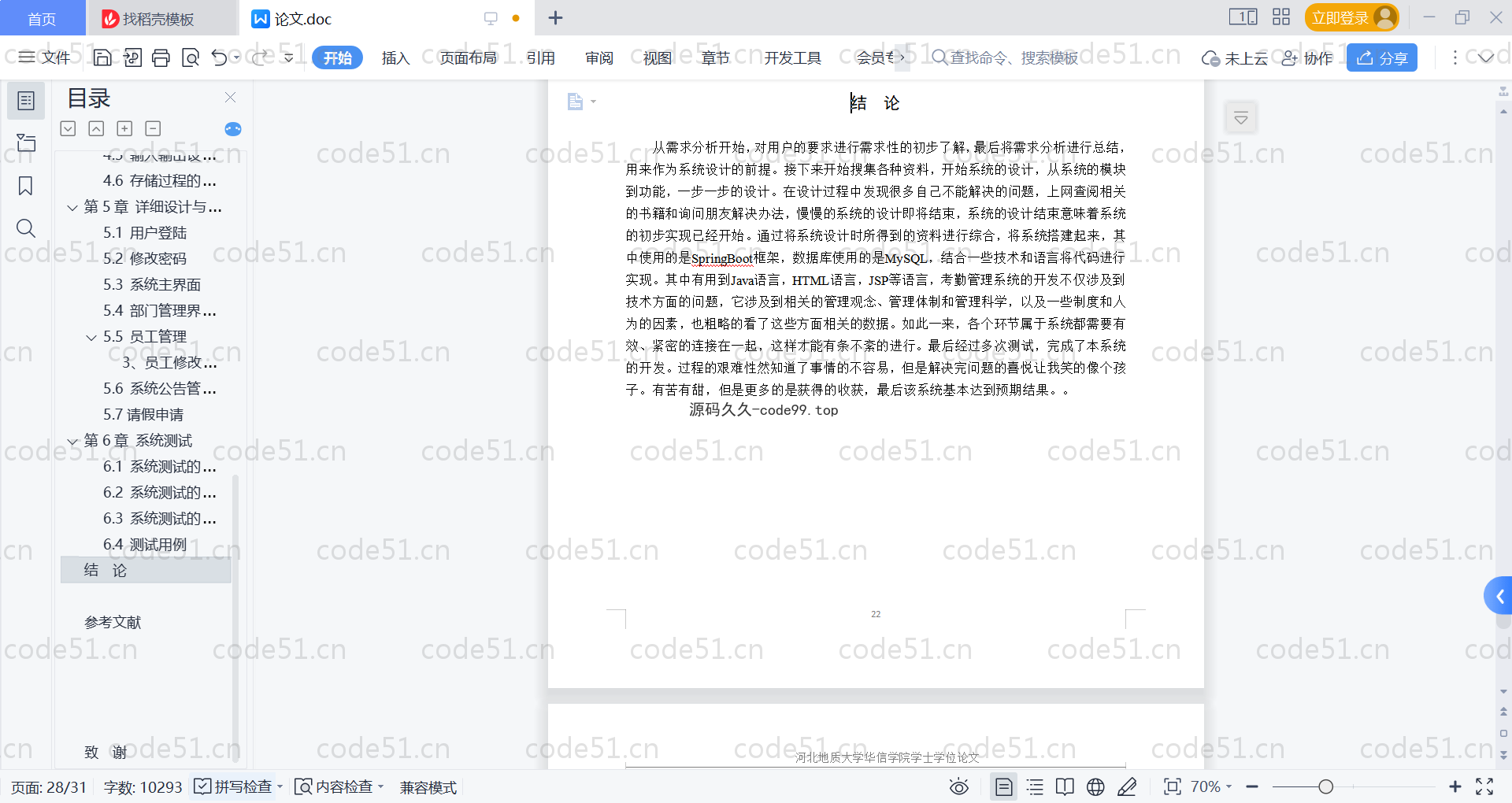Screen dimensions: 1512x803
Task: Collapse the 第5章 详细设计 outline entry
Action: pyautogui.click(x=72, y=208)
